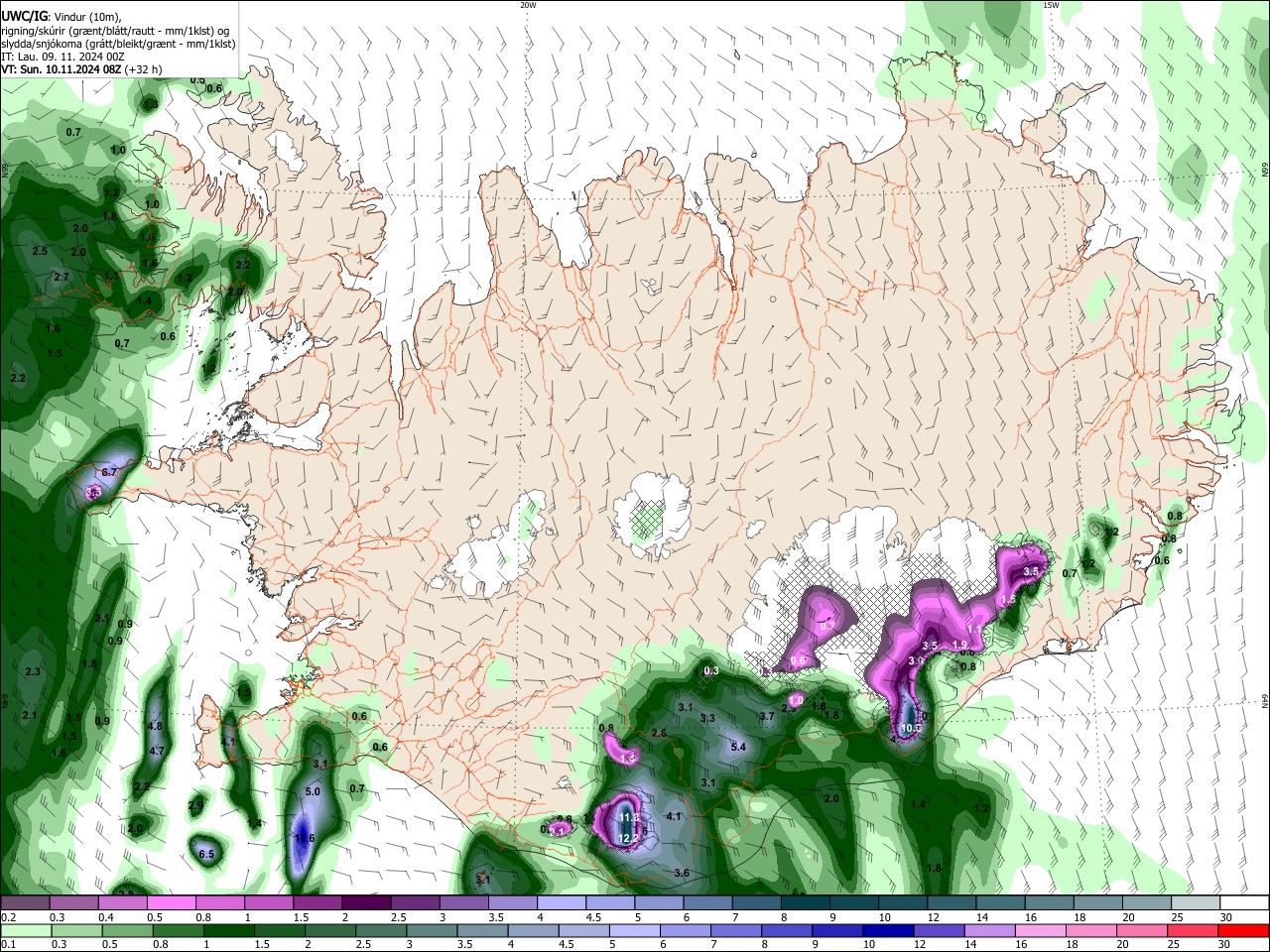Click the 'Vindur (10m)' label
Image resolution: width=1270 pixels, height=952 pixels.
[86, 16]
